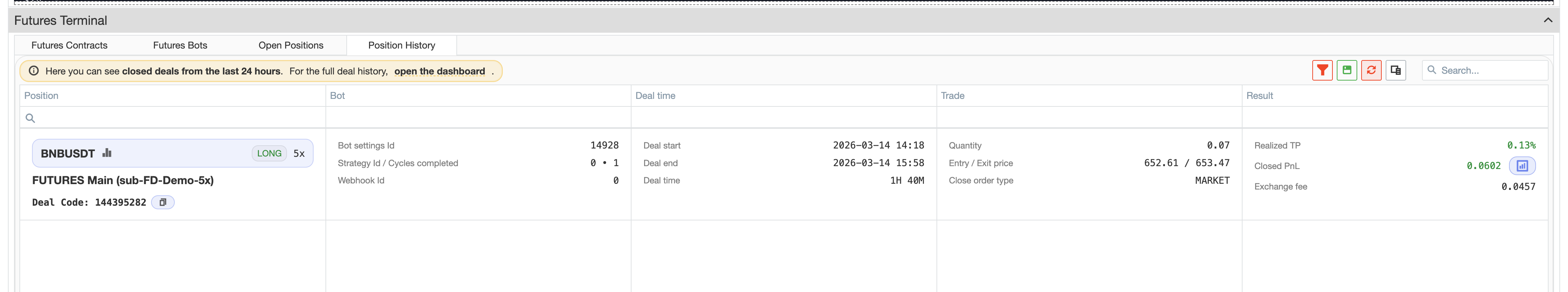The image size is (1568, 292).
Task: Click the Result column header
Action: click(x=1259, y=96)
